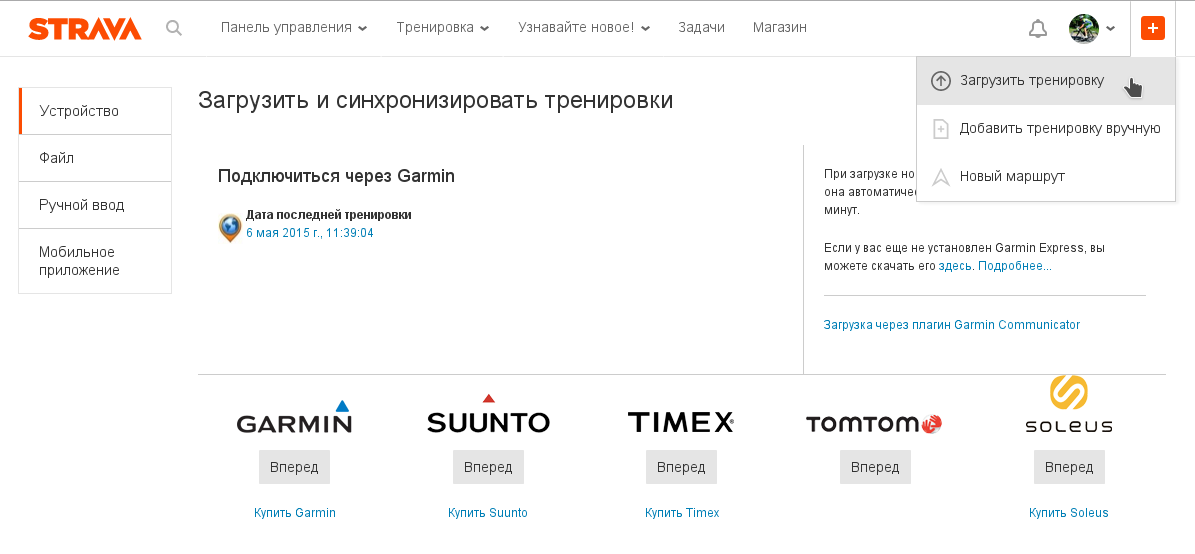Open the Купить Suunto link

pos(488,513)
